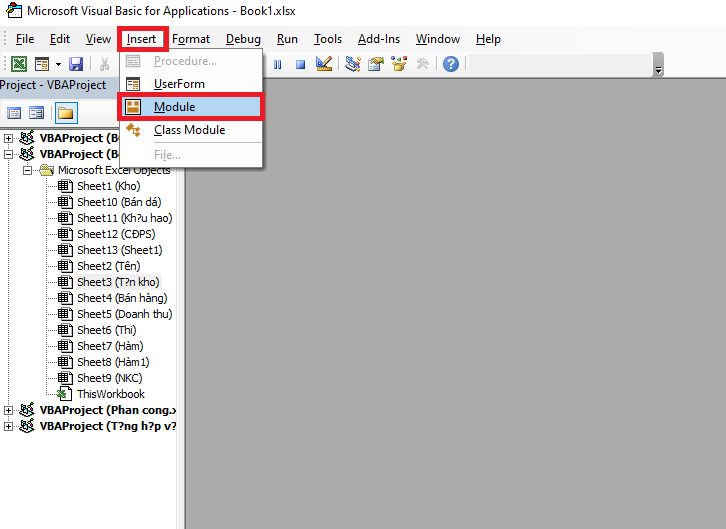Click the View Object icon in Project panel
The height and width of the screenshot is (529, 726).
point(37,113)
